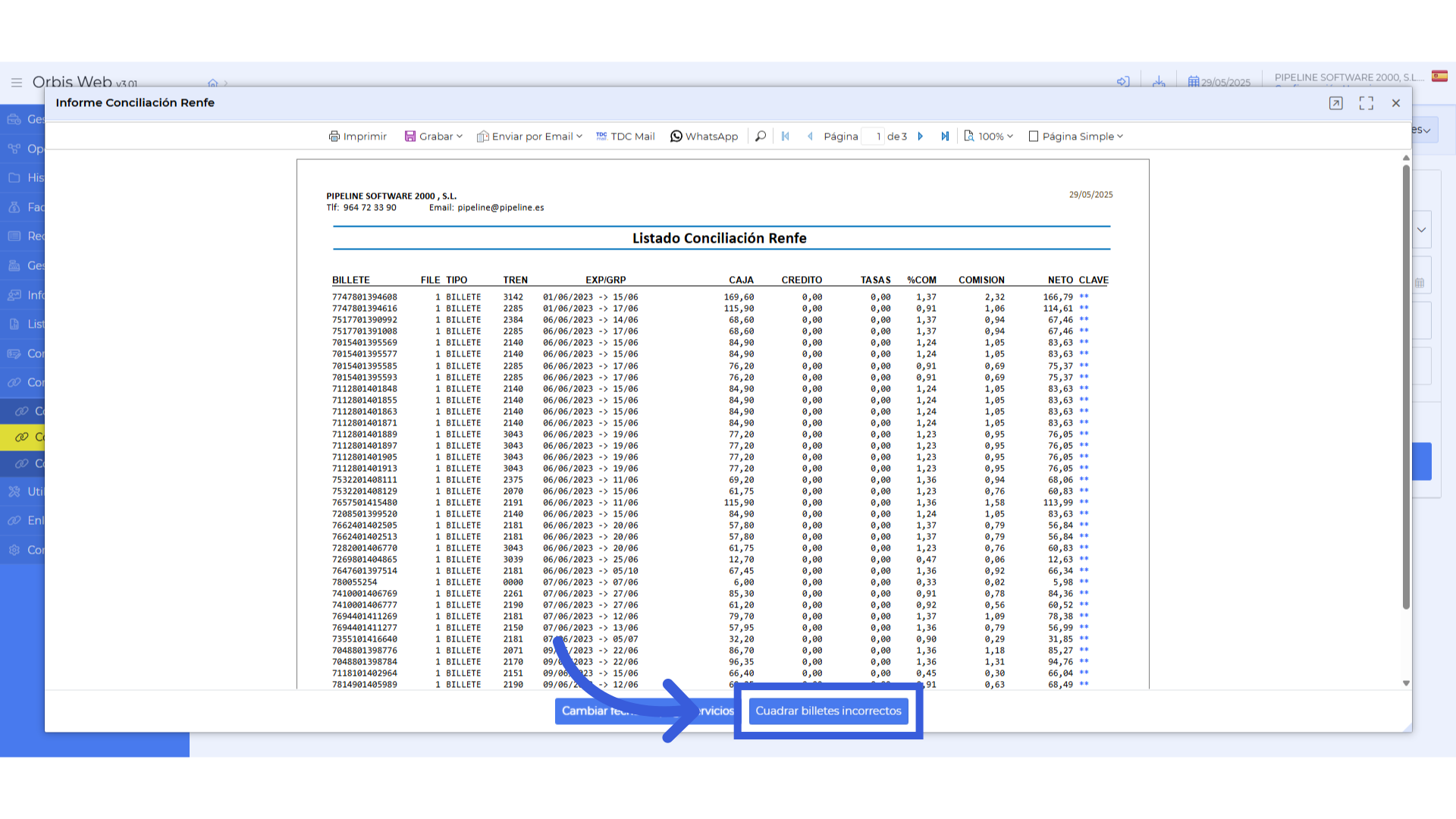The height and width of the screenshot is (819, 1456).
Task: Go to previous page arrow
Action: pos(810,136)
